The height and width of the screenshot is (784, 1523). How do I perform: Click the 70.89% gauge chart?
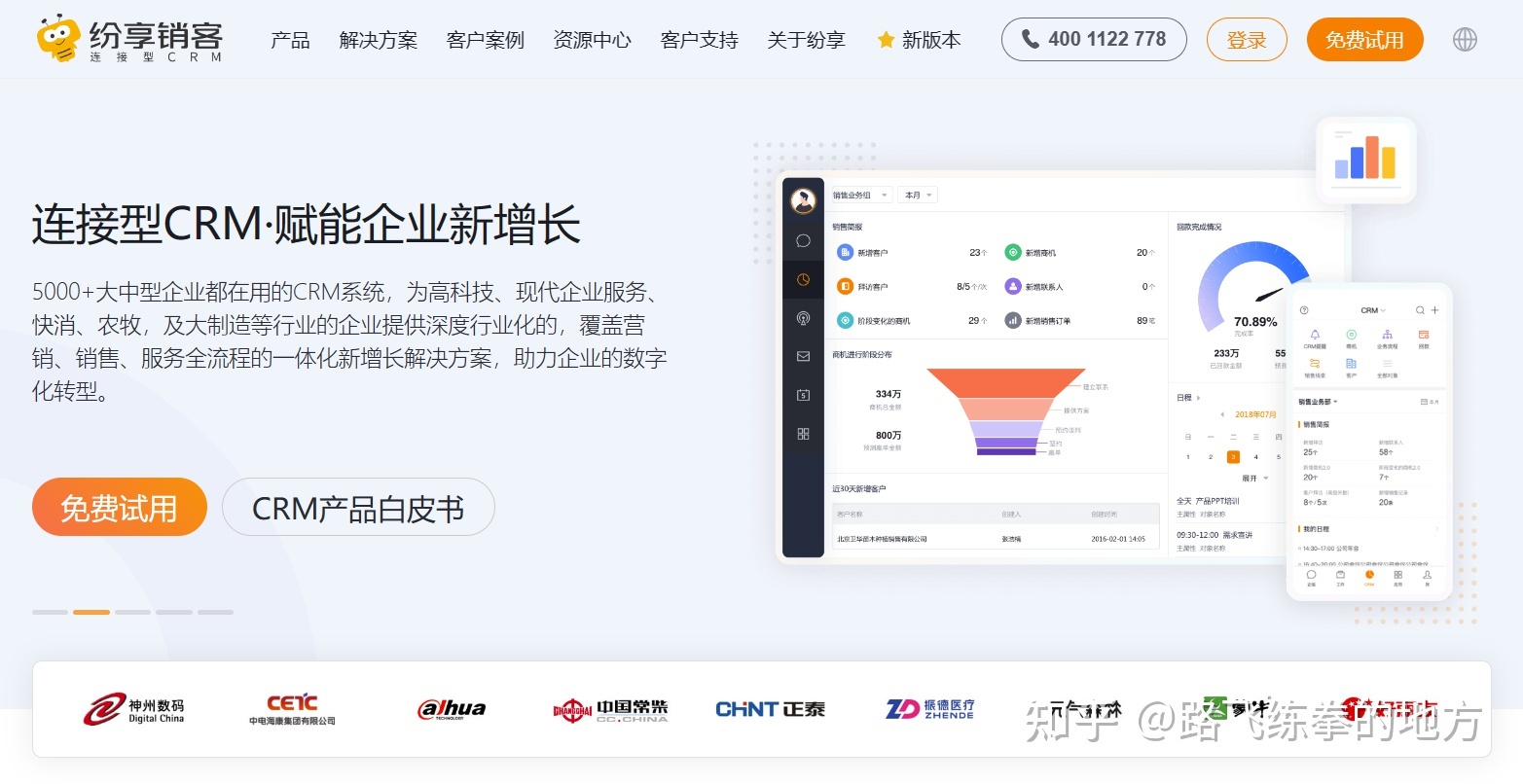pos(1255,288)
